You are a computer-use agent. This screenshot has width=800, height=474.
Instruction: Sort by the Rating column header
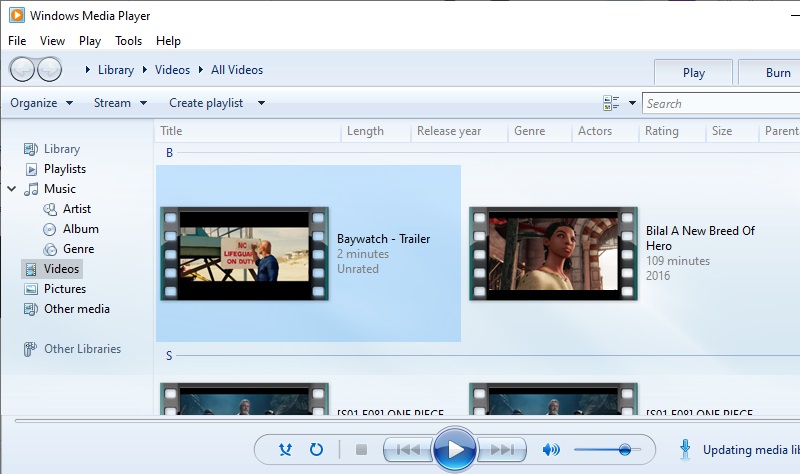click(672, 131)
